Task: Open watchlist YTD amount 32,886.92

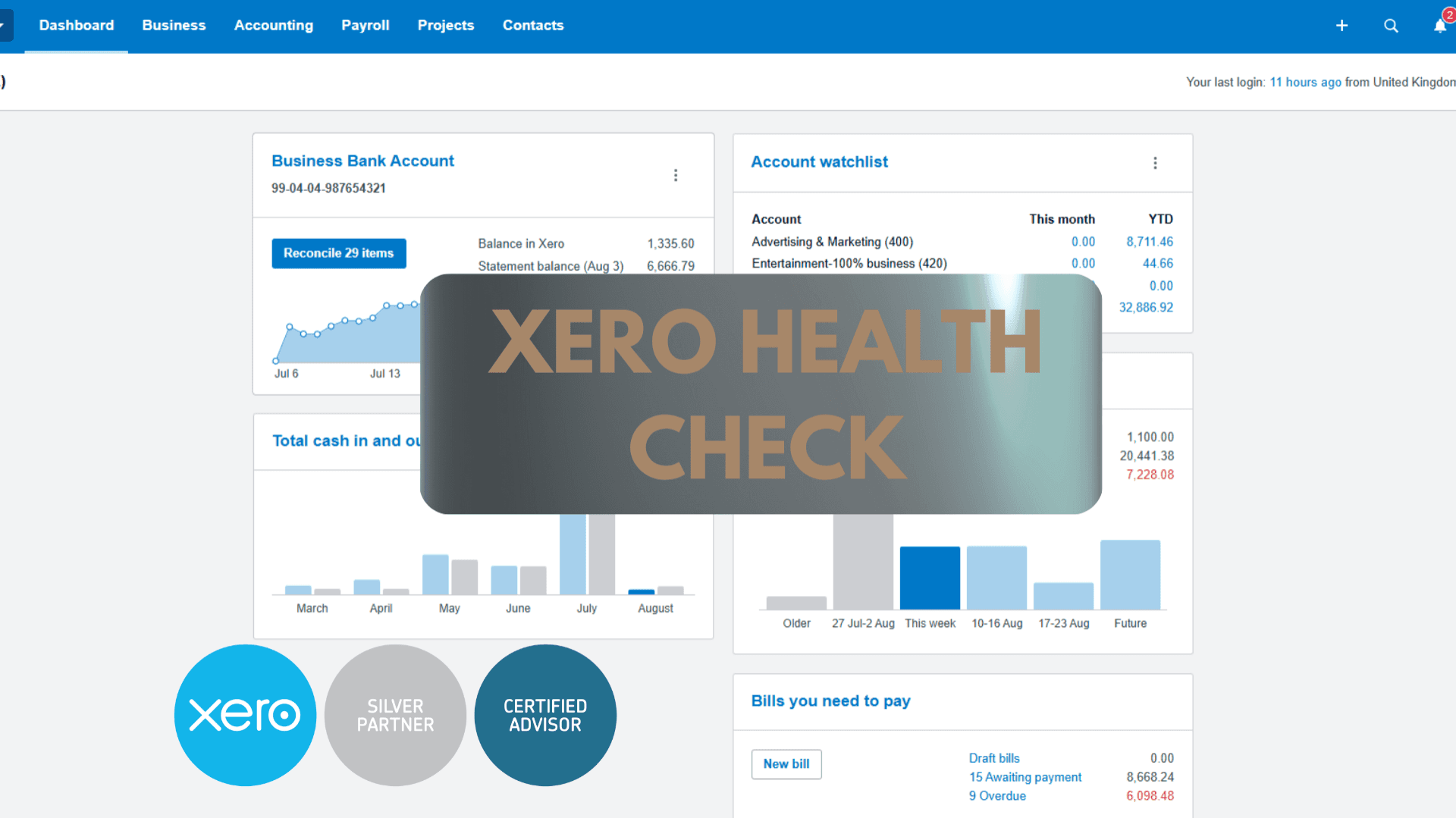Action: (1146, 308)
